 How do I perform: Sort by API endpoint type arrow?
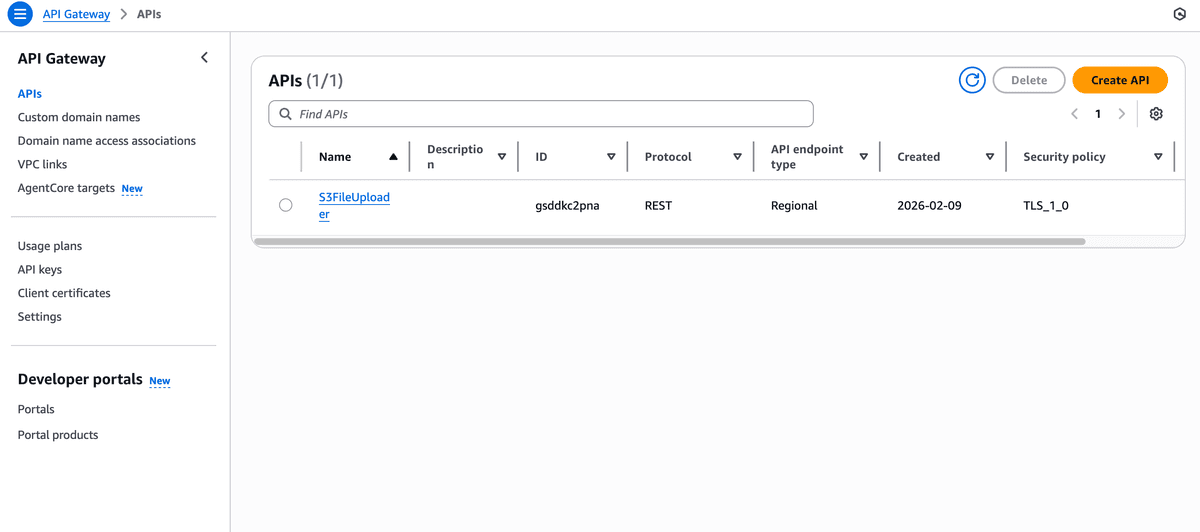click(864, 157)
